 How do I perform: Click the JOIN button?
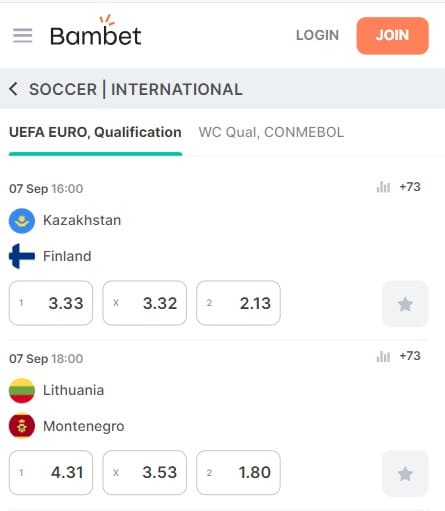(x=392, y=35)
